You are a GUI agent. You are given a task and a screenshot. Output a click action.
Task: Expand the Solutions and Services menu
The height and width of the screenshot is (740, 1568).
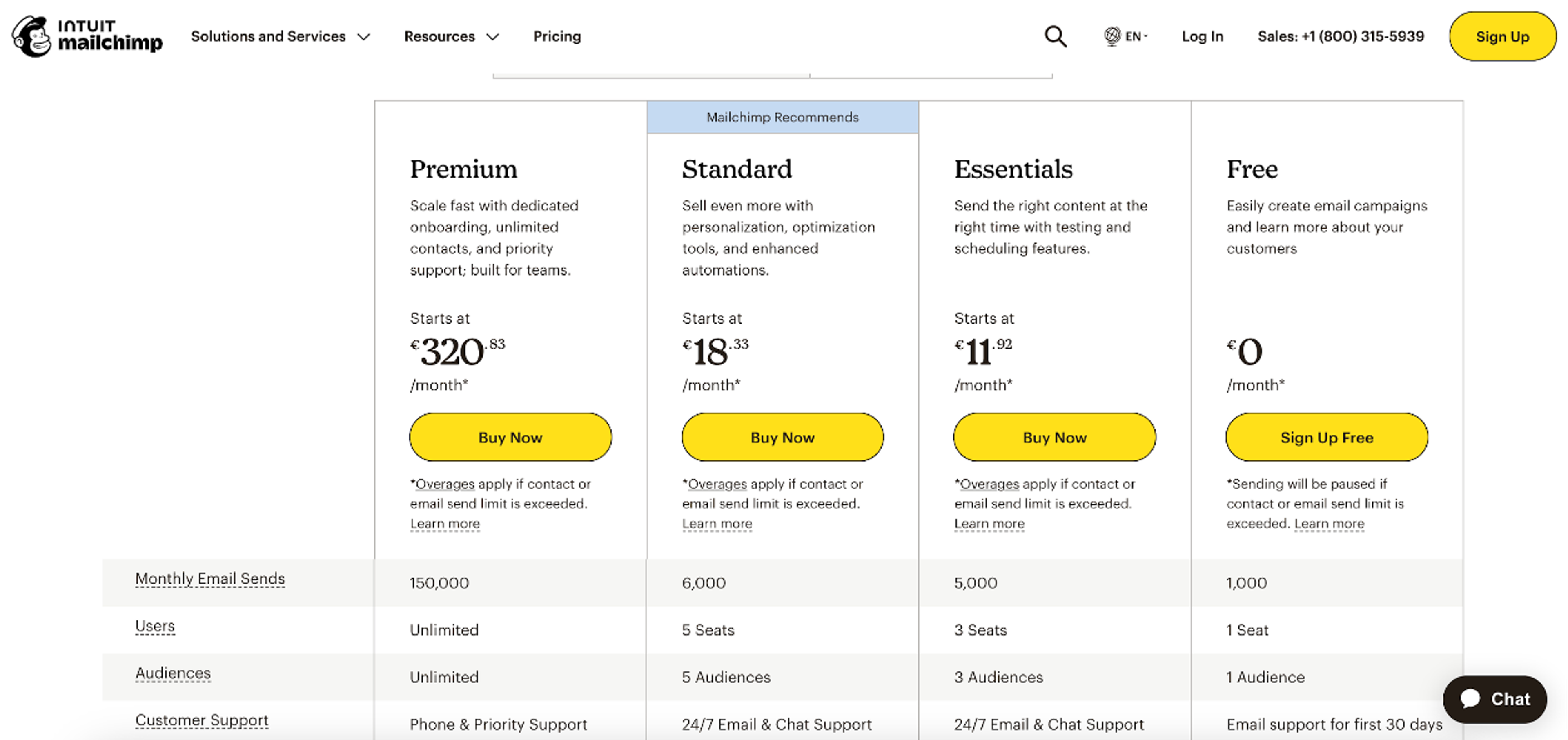280,36
